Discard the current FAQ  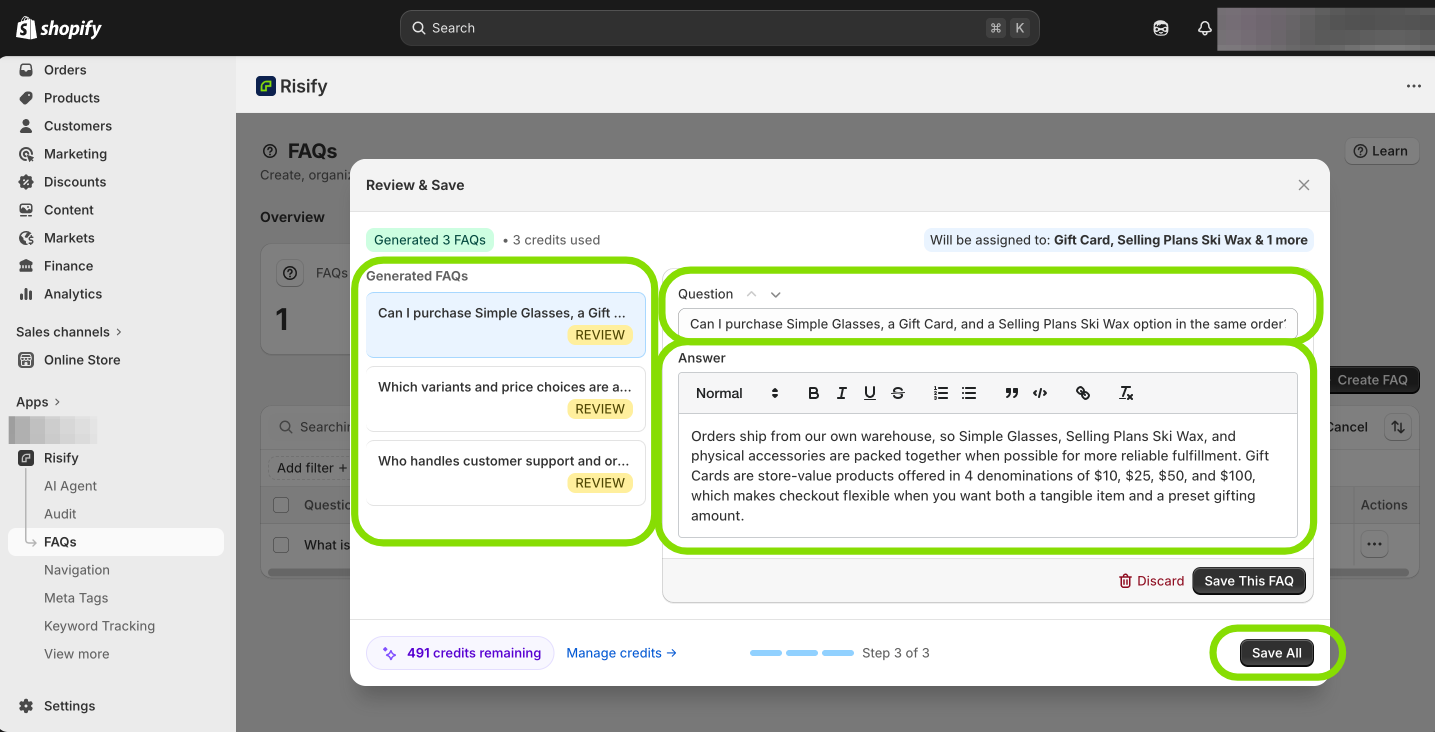click(1151, 581)
